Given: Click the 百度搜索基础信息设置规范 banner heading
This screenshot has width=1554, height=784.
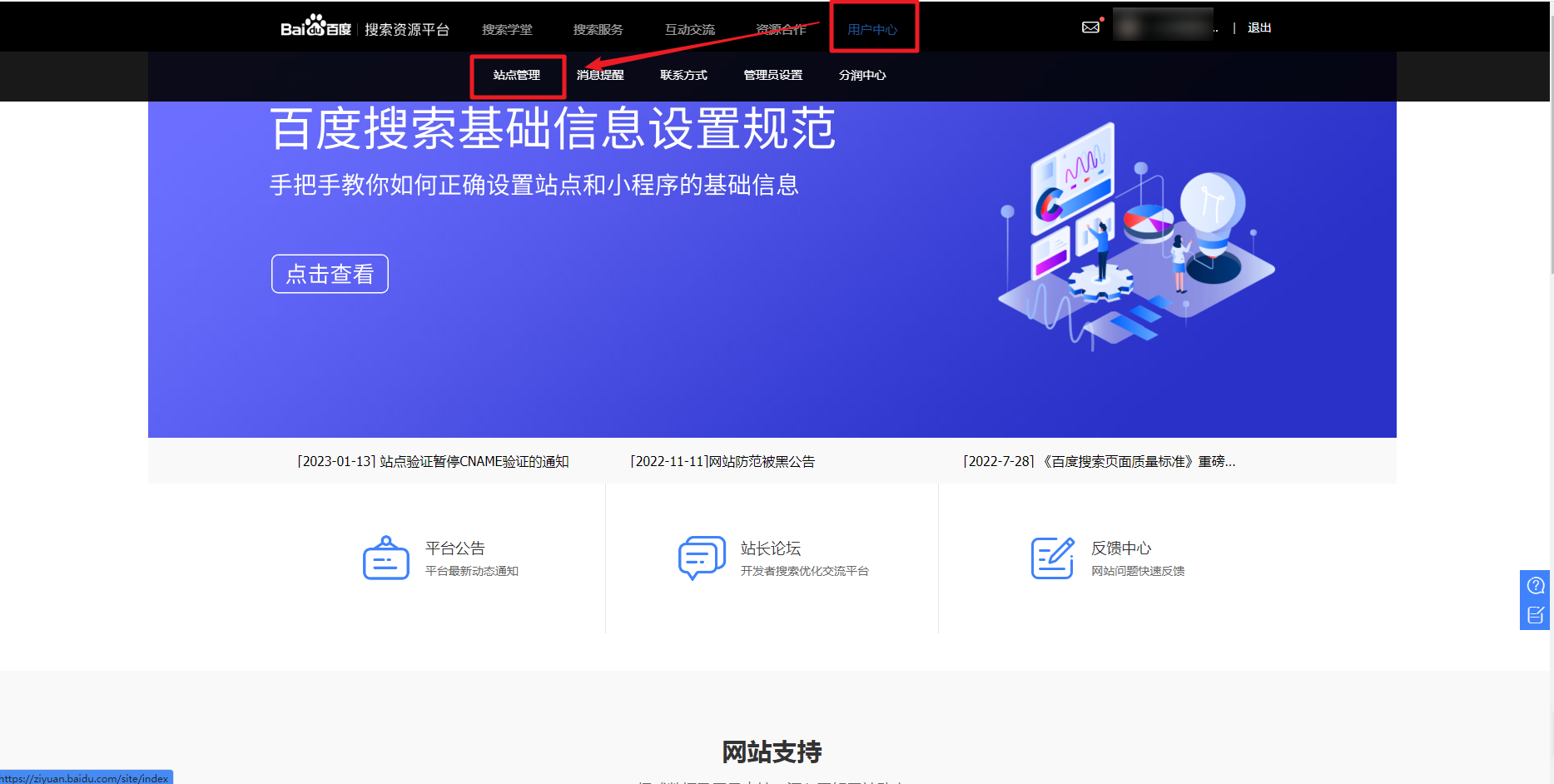Looking at the screenshot, I should (x=553, y=128).
